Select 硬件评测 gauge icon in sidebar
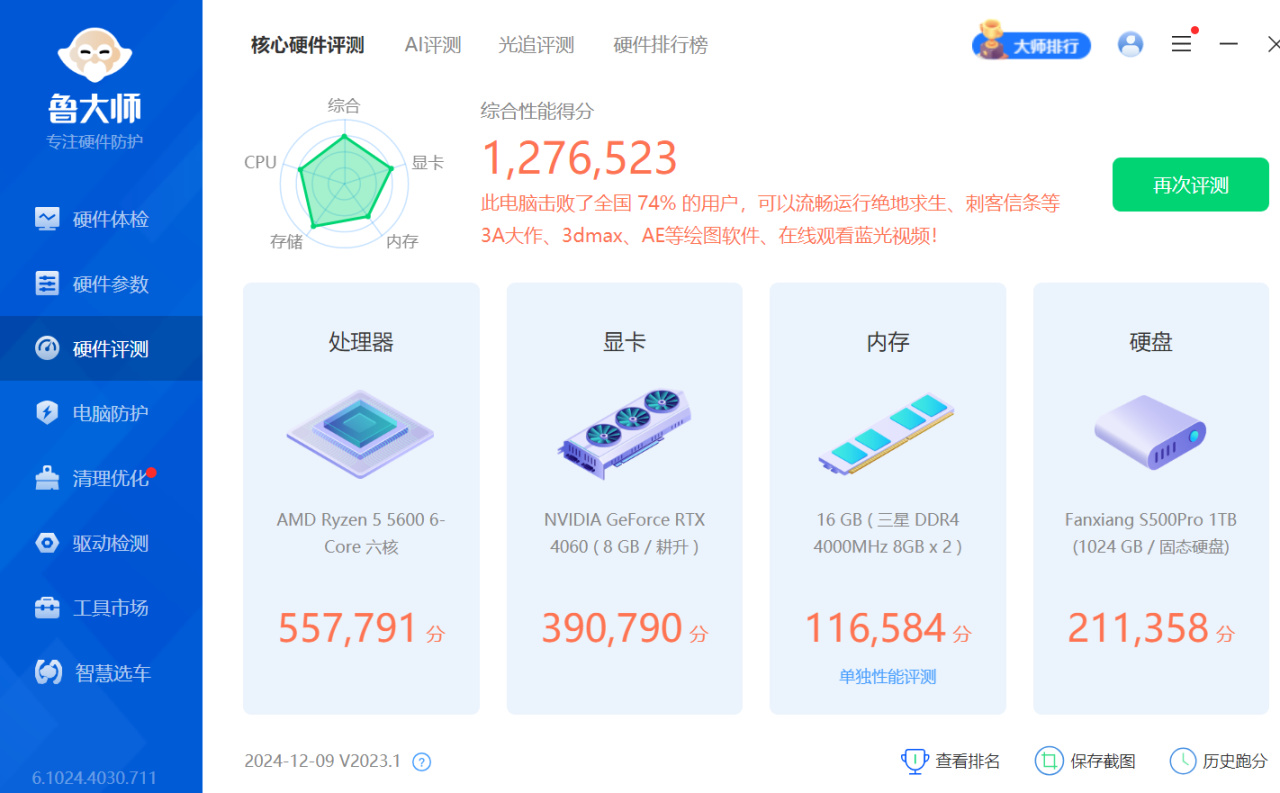The height and width of the screenshot is (793, 1280). click(x=47, y=348)
